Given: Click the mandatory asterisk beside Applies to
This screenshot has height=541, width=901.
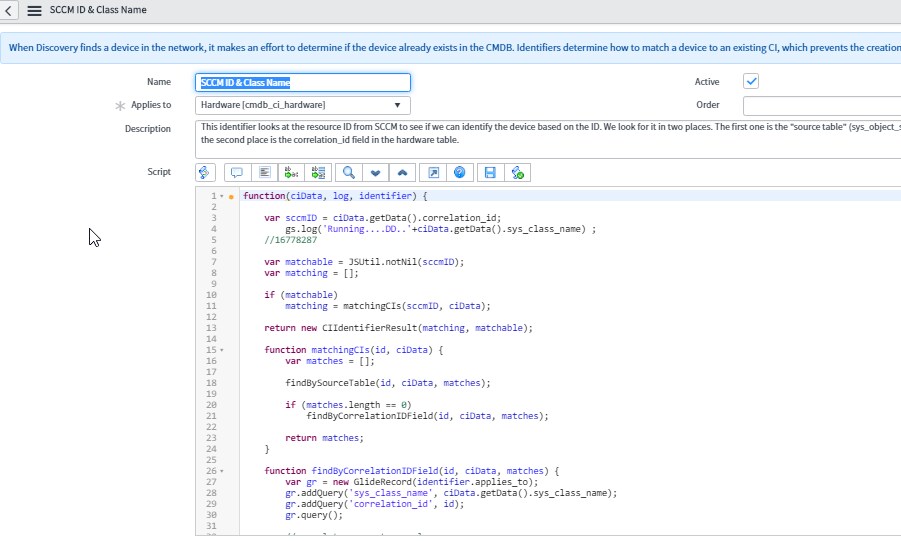Looking at the screenshot, I should [x=120, y=106].
